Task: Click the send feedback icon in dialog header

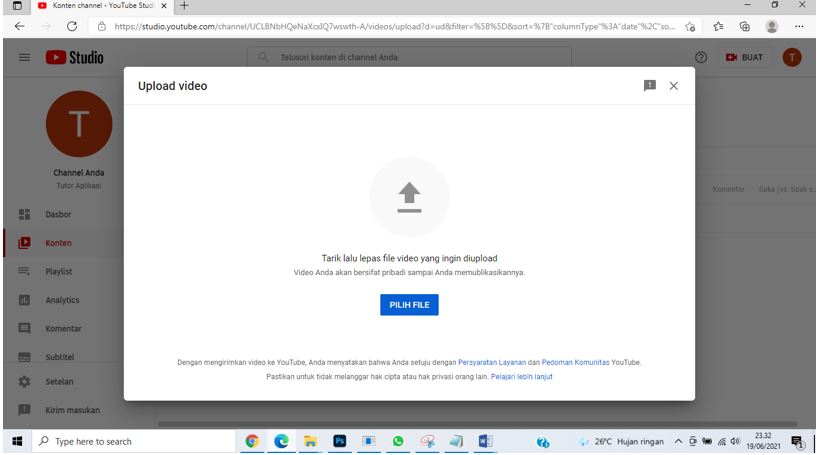Action: tap(649, 86)
